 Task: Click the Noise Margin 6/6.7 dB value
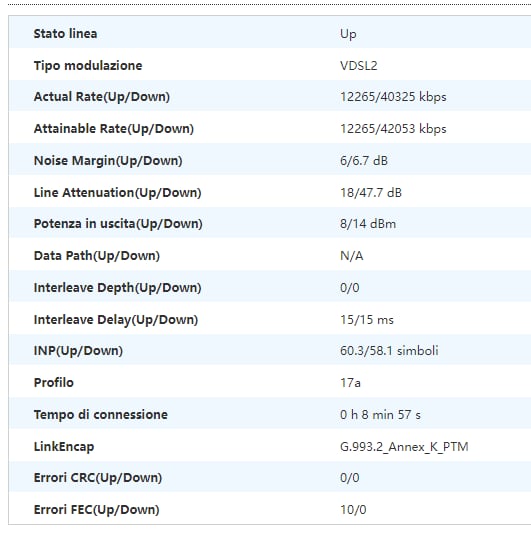[364, 160]
